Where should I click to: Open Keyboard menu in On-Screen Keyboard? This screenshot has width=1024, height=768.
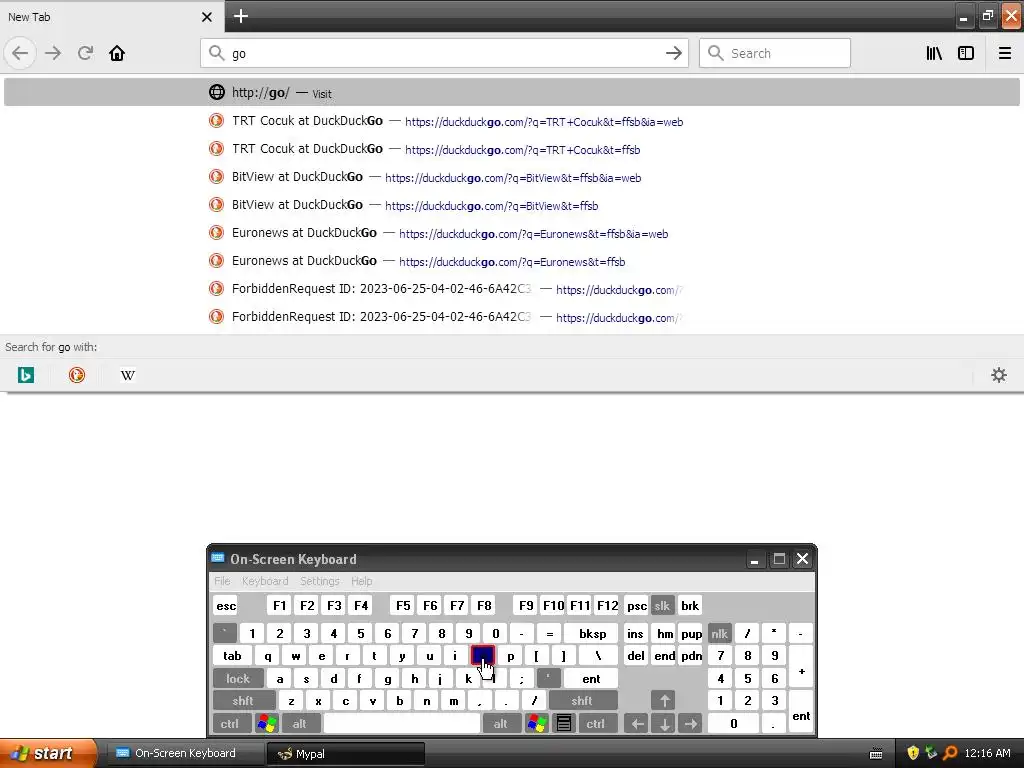[264, 581]
